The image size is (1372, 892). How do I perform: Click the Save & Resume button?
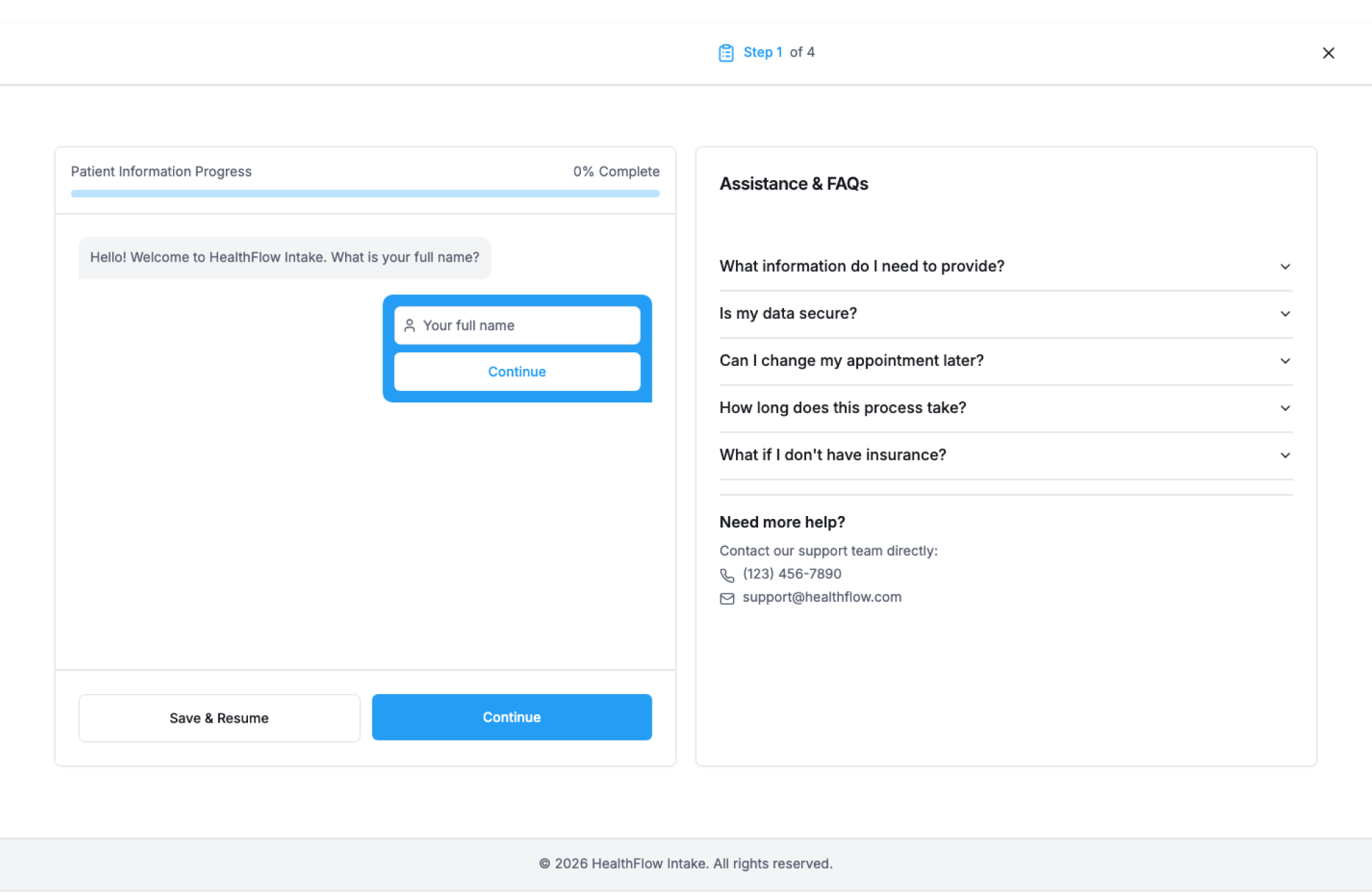[219, 718]
